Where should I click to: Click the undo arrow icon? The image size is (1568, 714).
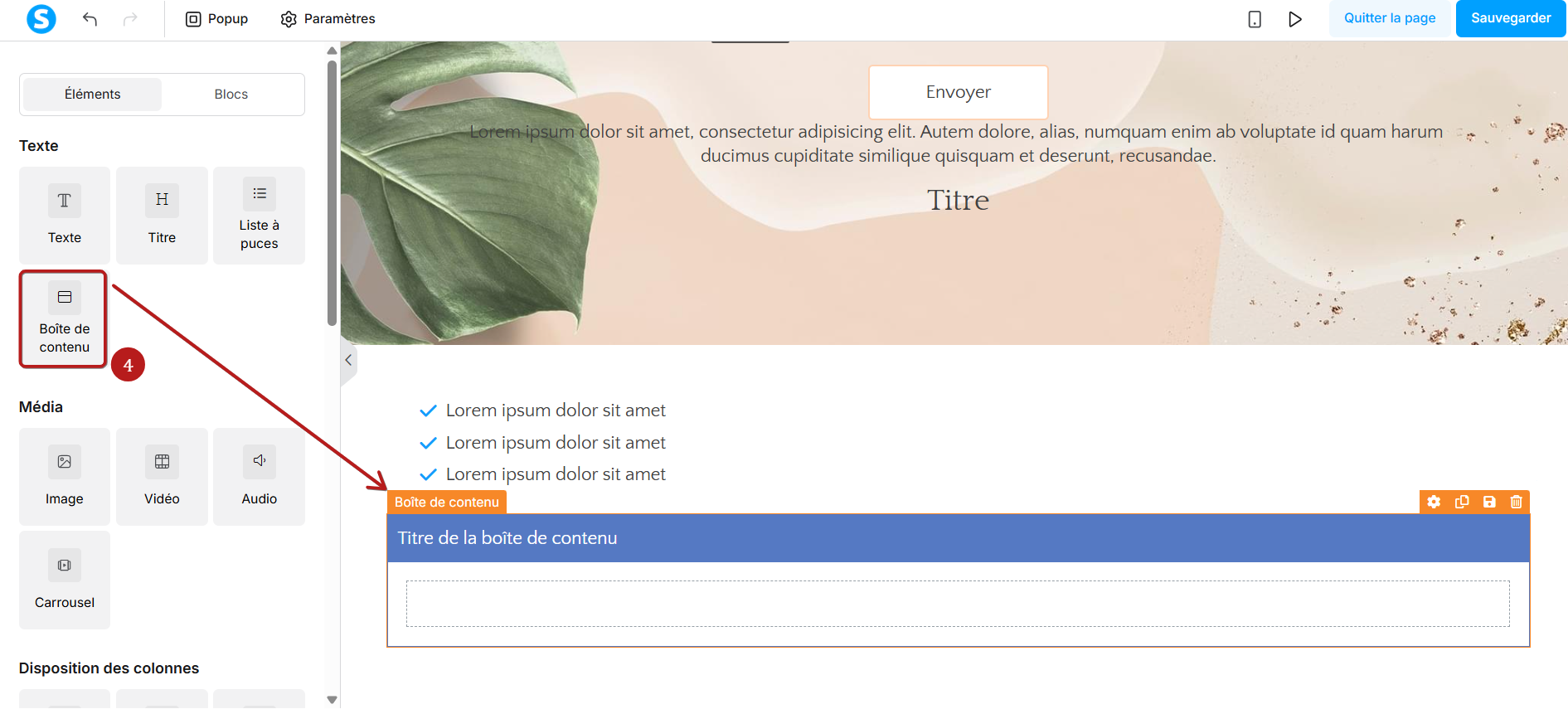[x=90, y=19]
